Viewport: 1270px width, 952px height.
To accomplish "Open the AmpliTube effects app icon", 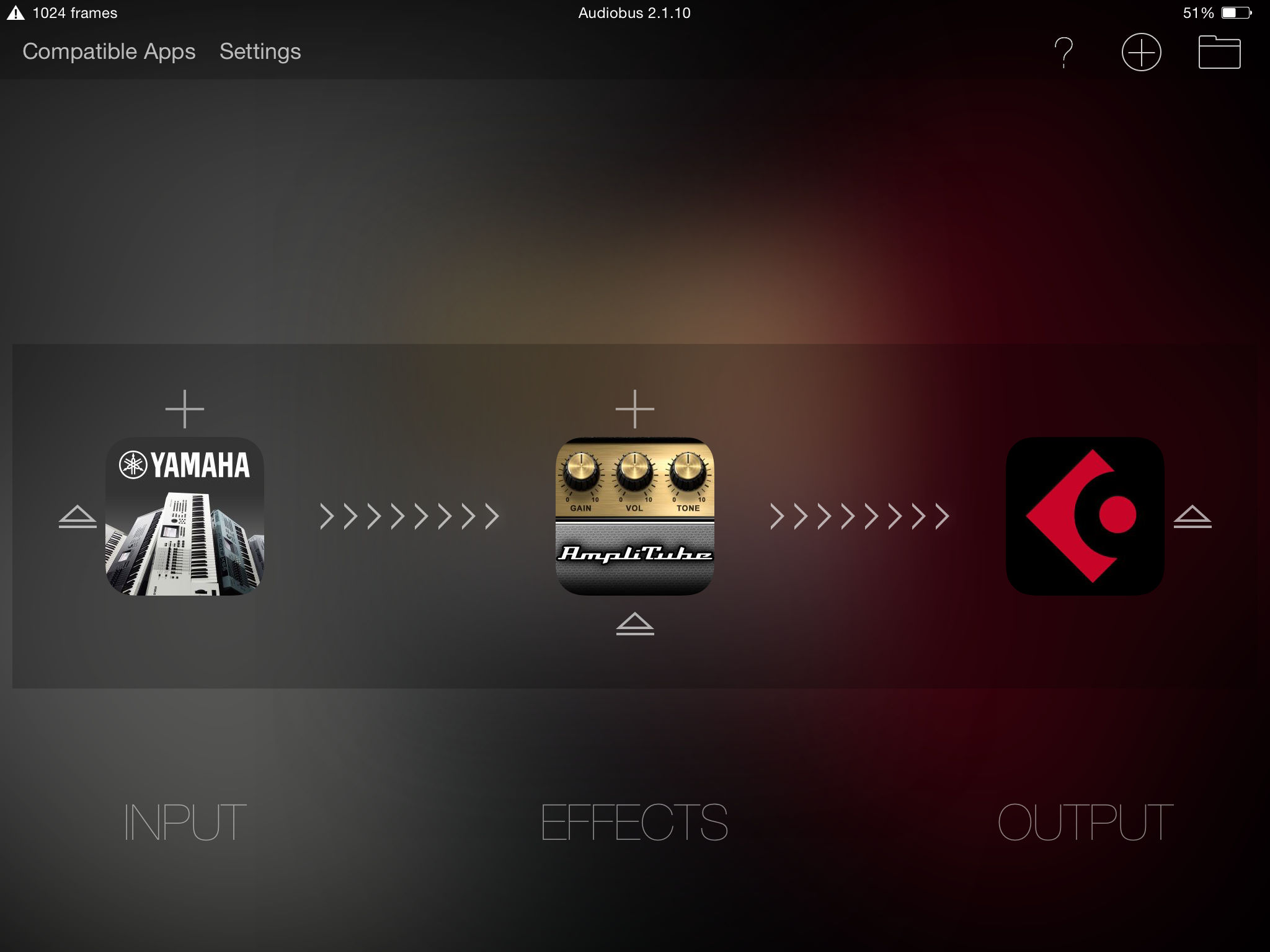I will click(x=635, y=516).
